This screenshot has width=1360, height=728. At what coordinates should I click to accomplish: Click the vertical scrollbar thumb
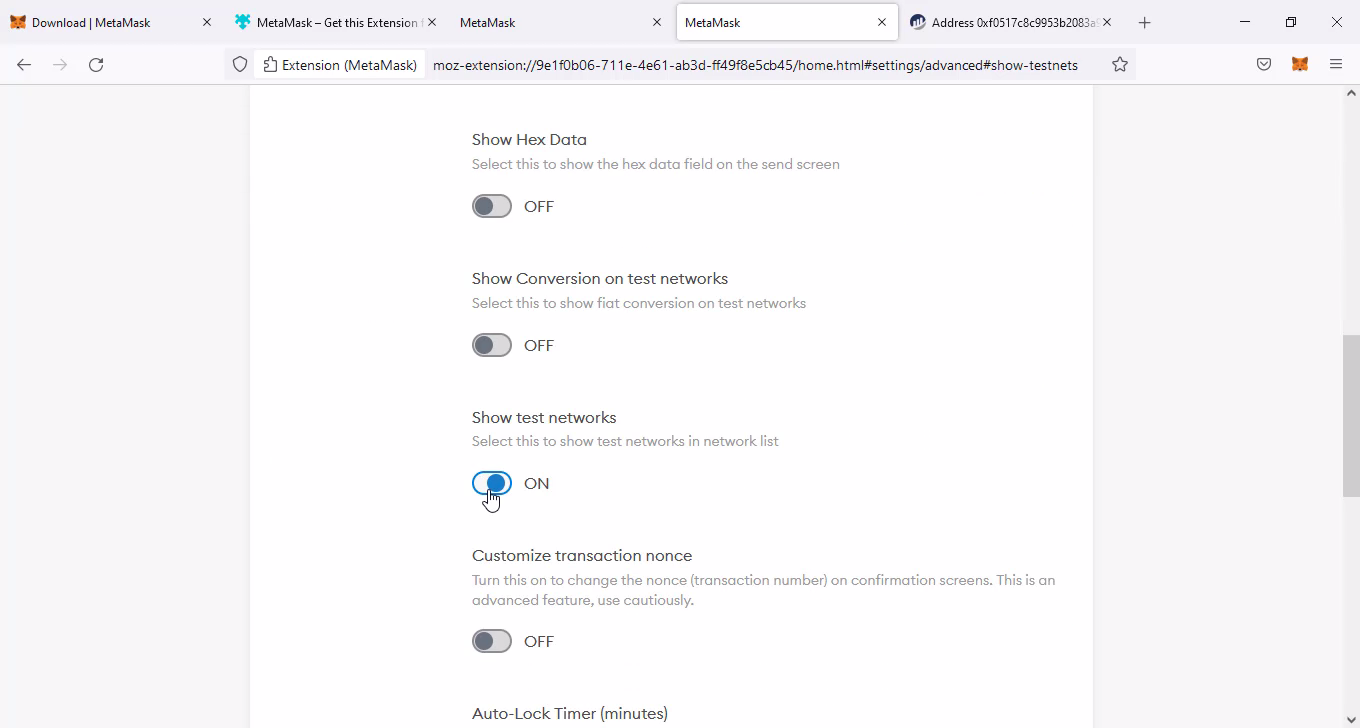click(1351, 415)
